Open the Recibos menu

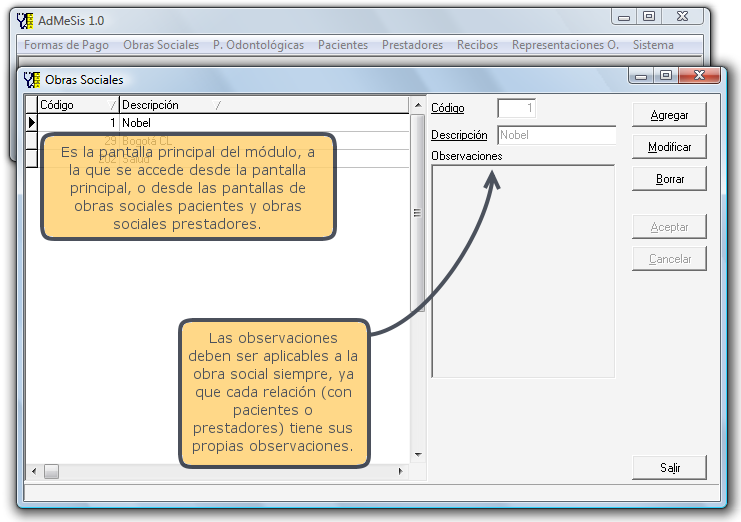[477, 45]
